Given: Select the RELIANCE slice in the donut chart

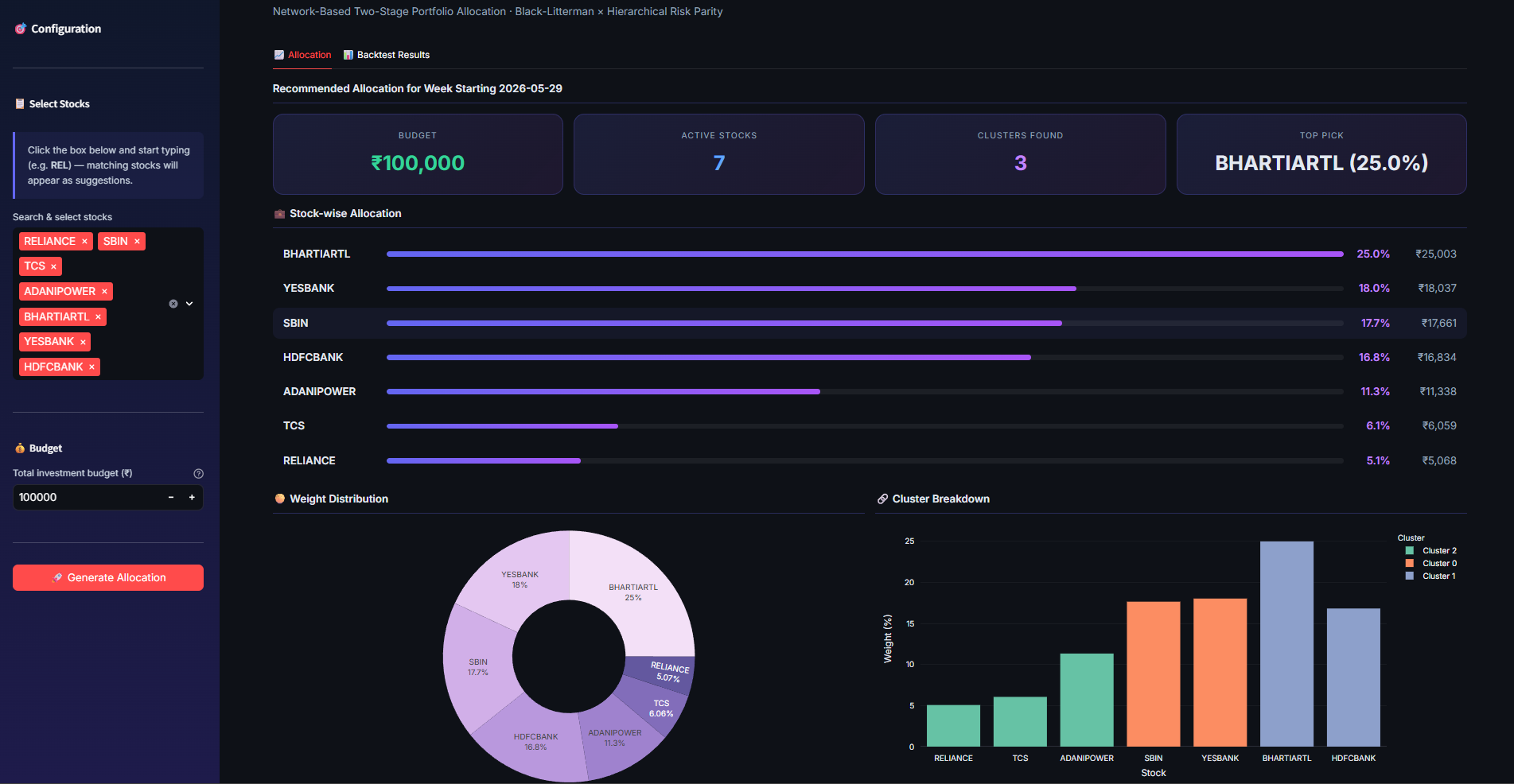Looking at the screenshot, I should pyautogui.click(x=670, y=673).
